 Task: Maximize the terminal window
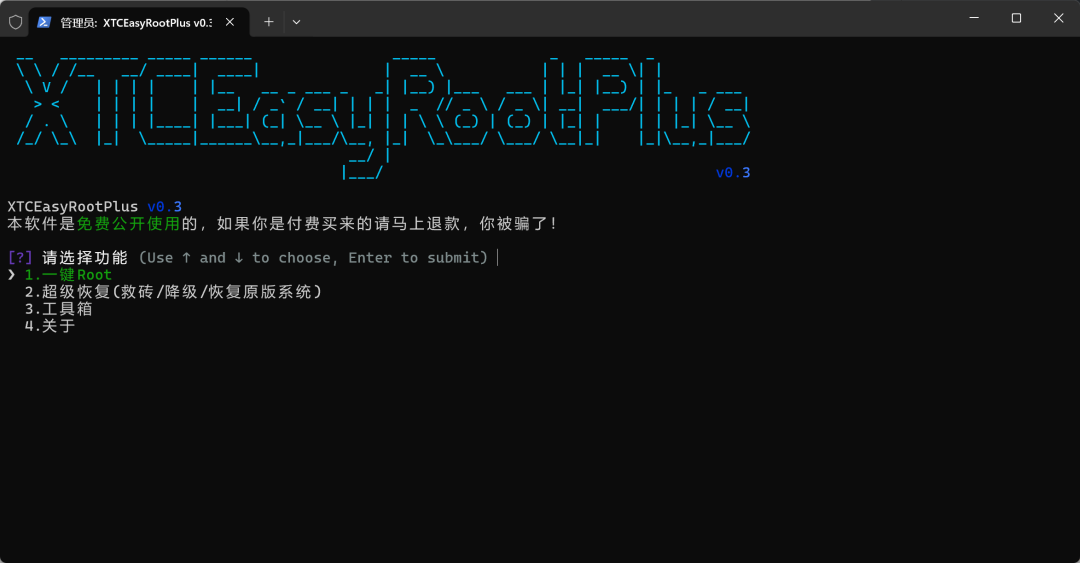pos(1016,18)
